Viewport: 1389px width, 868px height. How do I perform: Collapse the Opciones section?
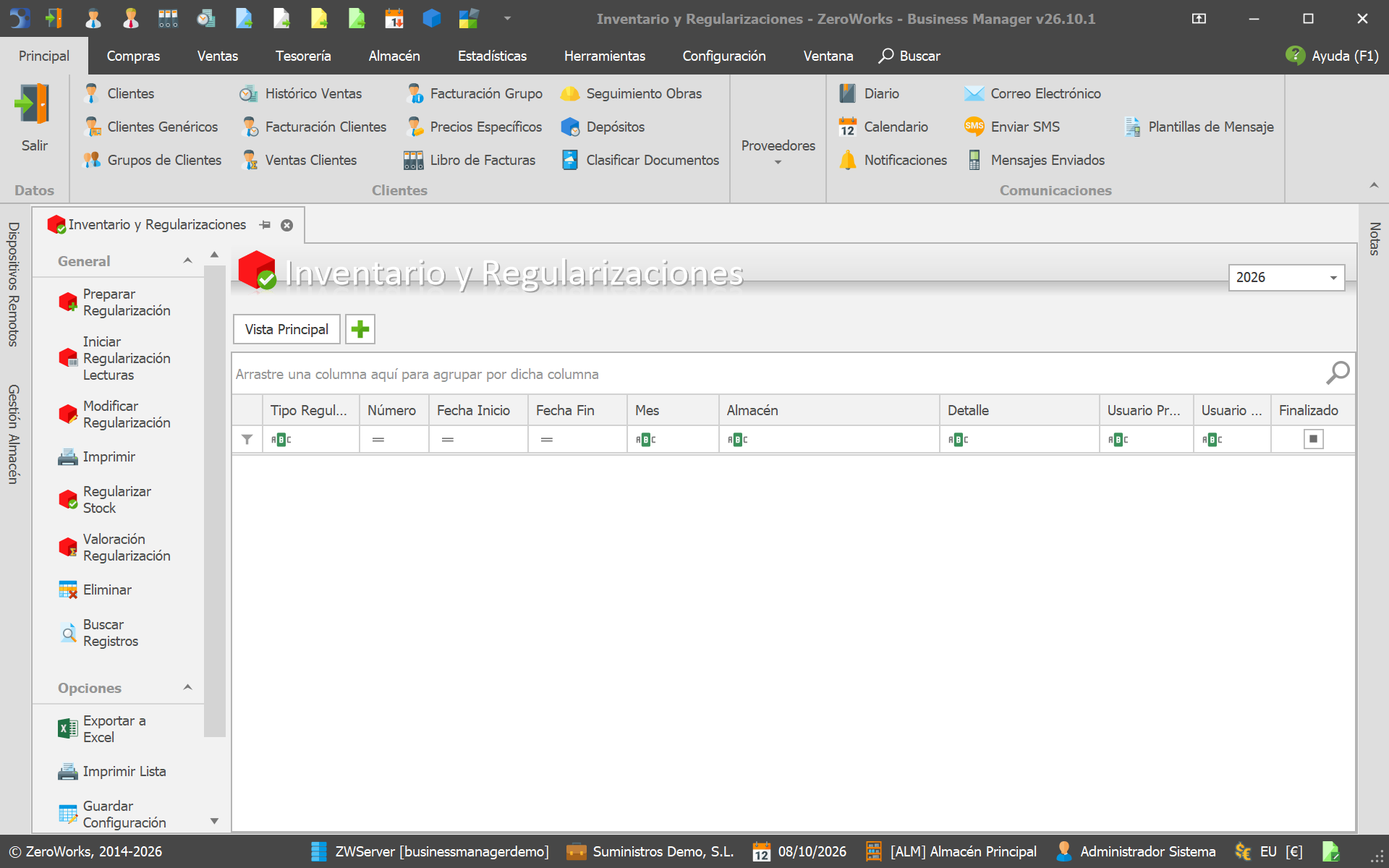click(187, 688)
